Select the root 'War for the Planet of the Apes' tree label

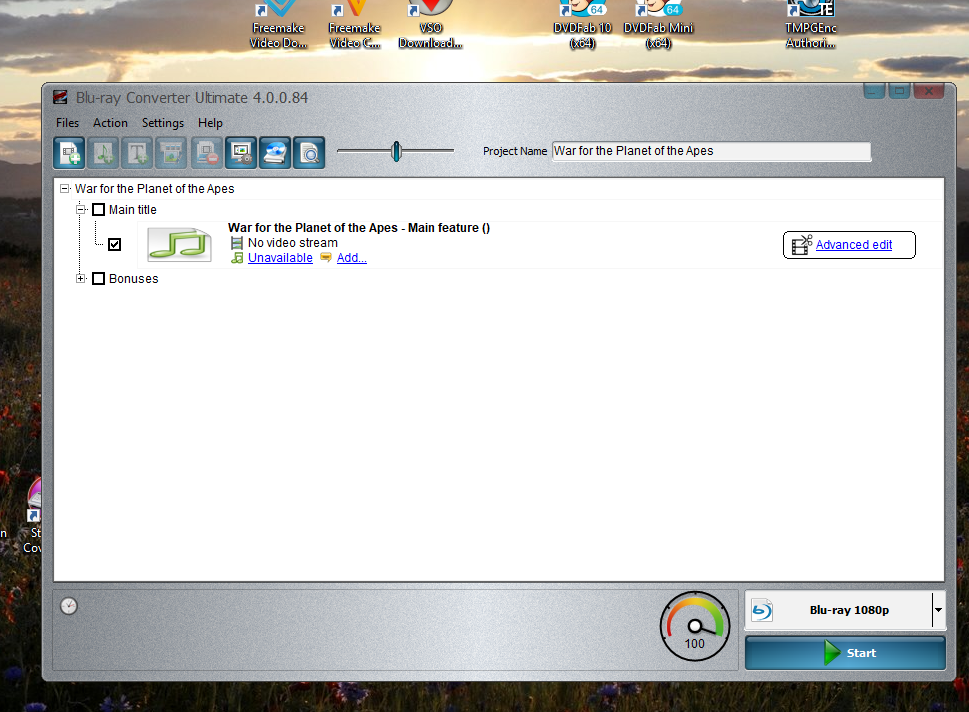point(154,189)
